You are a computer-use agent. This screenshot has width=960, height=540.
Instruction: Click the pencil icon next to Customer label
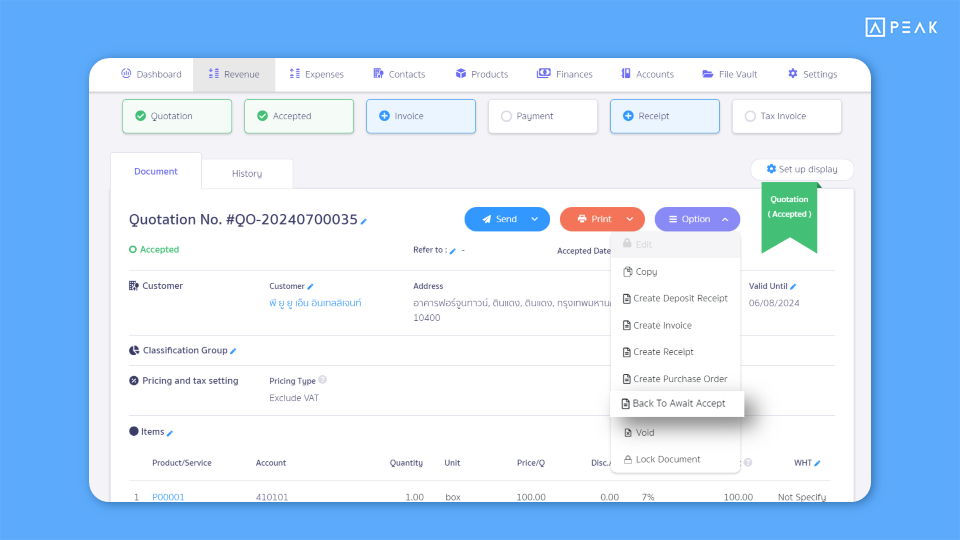(x=310, y=287)
